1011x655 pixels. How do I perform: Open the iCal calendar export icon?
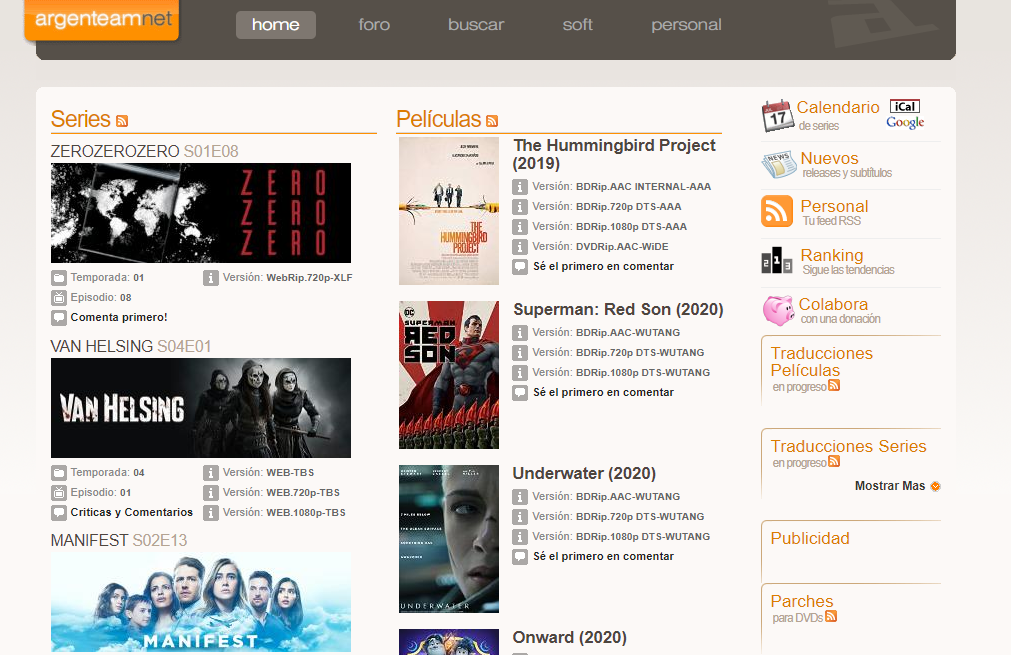(x=905, y=106)
